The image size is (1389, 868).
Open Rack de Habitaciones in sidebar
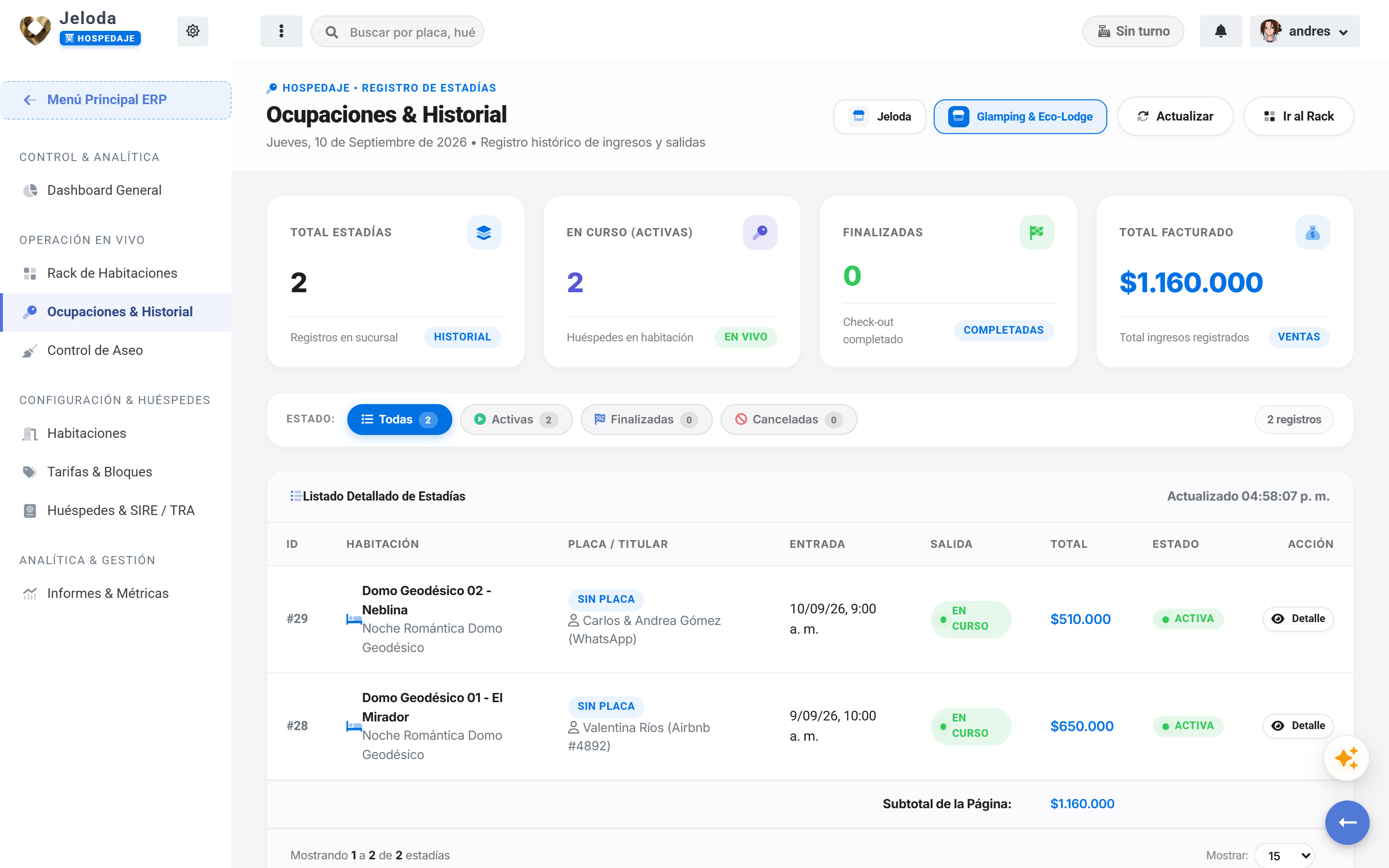pyautogui.click(x=116, y=273)
